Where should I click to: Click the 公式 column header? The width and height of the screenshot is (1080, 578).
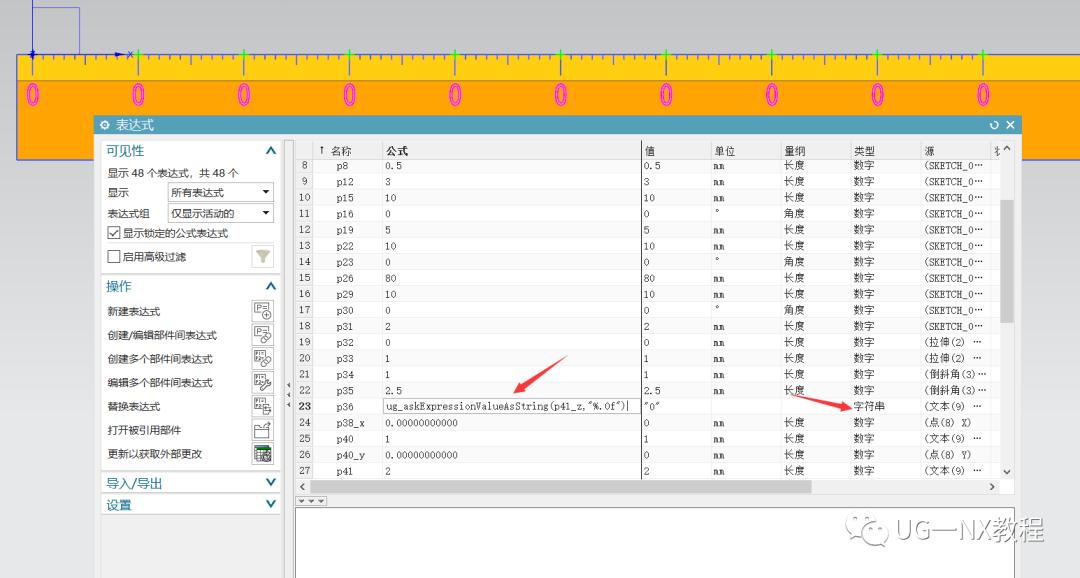[x=510, y=151]
